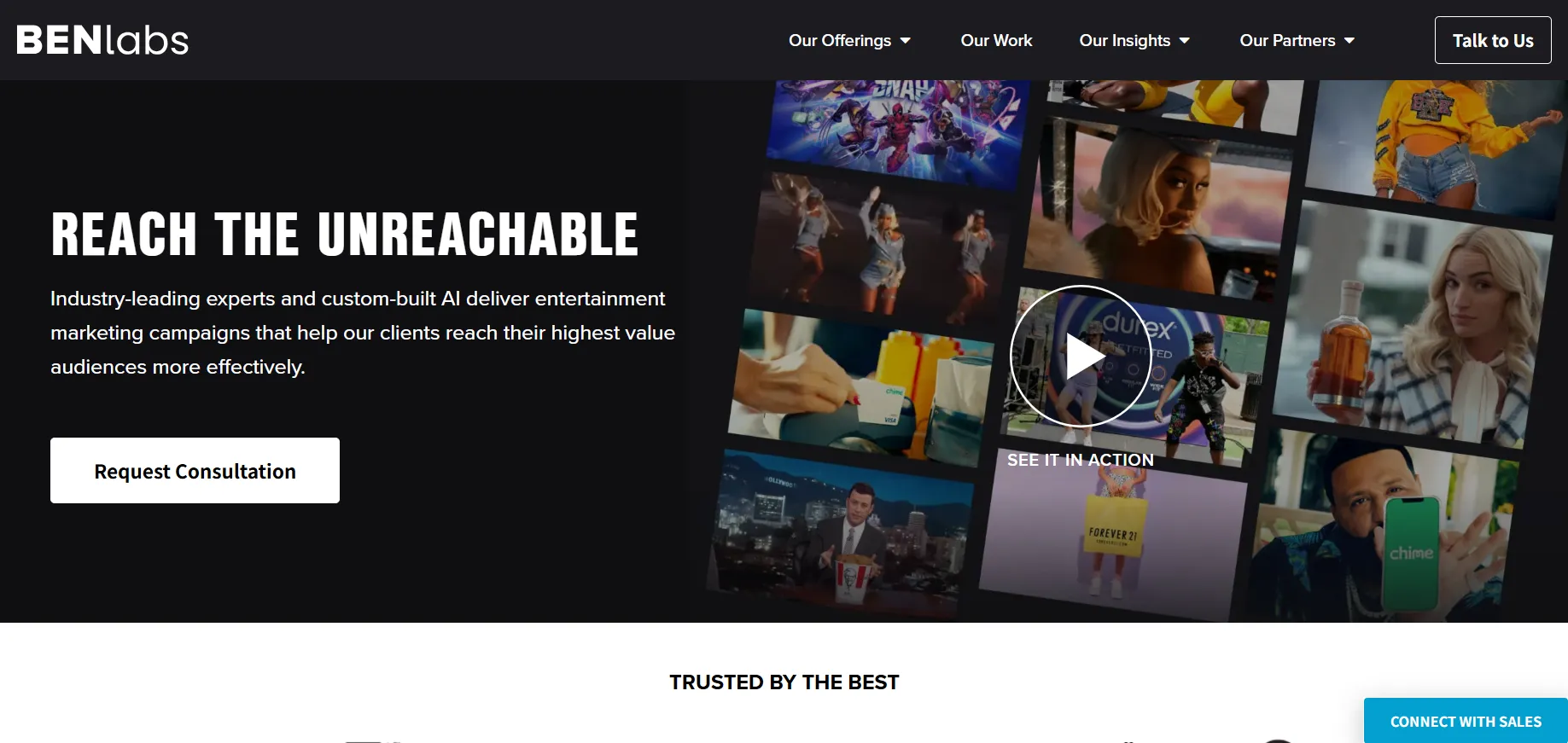Select the Marvel Snap game thumbnail
Image resolution: width=1568 pixels, height=743 pixels.
click(x=898, y=130)
